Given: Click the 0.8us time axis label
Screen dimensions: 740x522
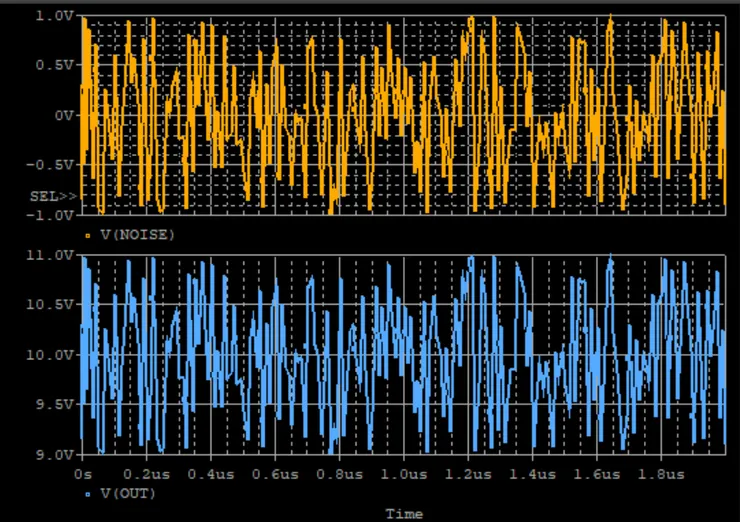Looking at the screenshot, I should point(339,474).
